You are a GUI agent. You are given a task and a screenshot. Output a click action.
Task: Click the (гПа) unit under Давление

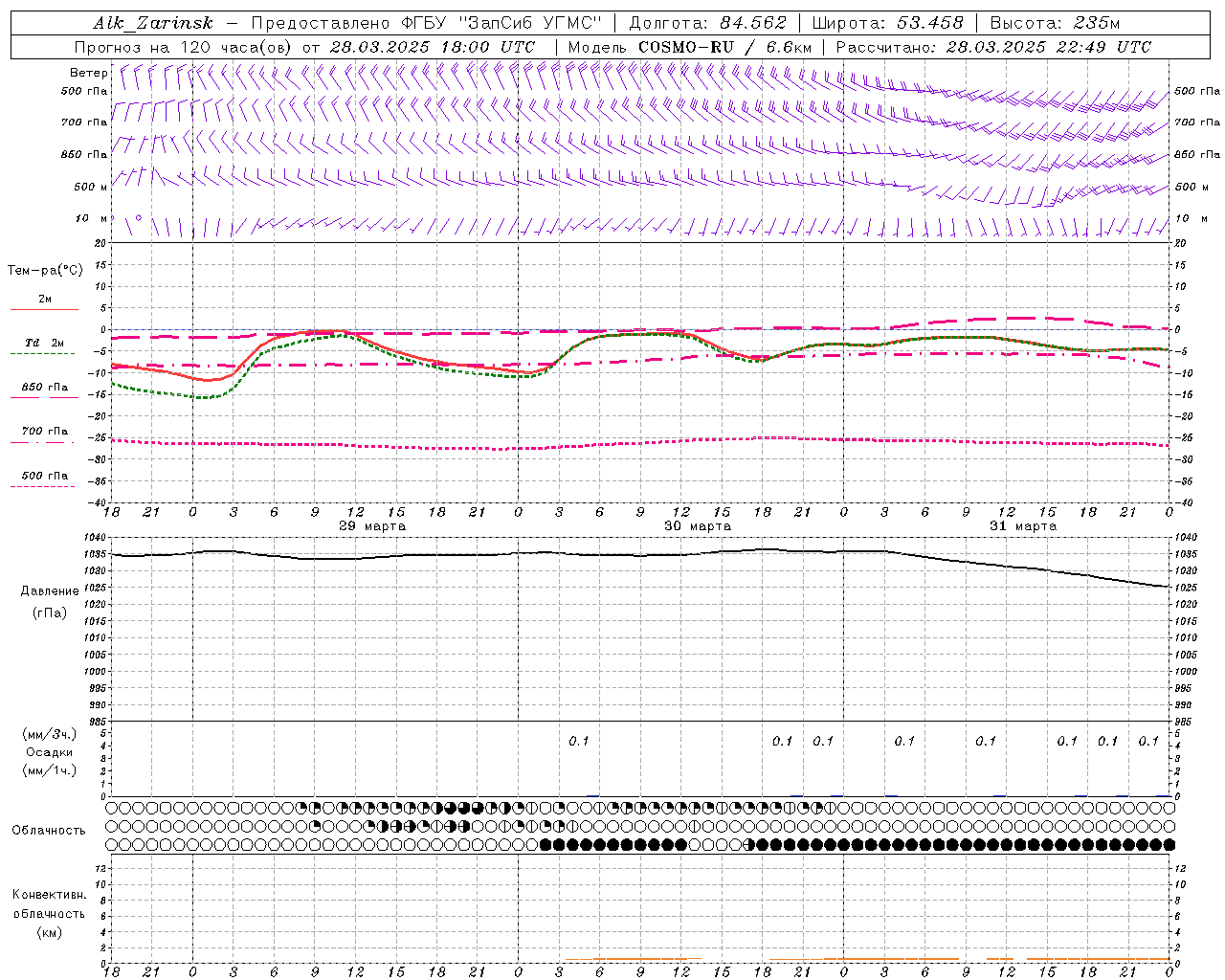pyautogui.click(x=50, y=612)
